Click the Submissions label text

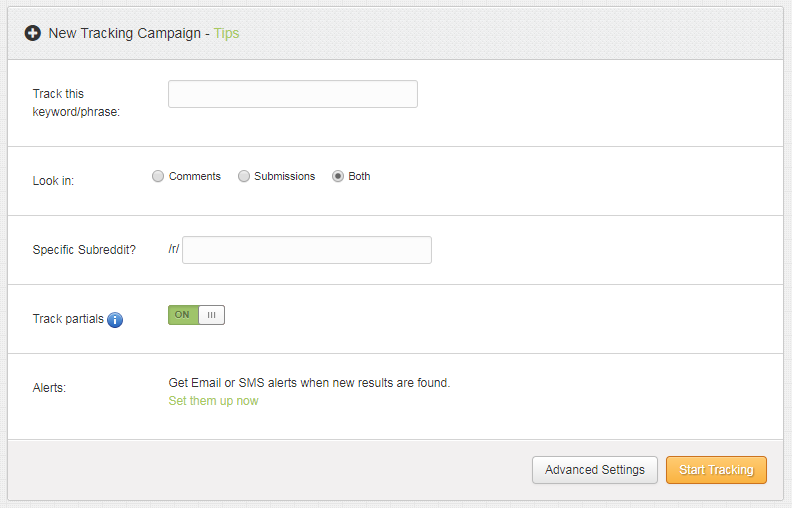[285, 176]
